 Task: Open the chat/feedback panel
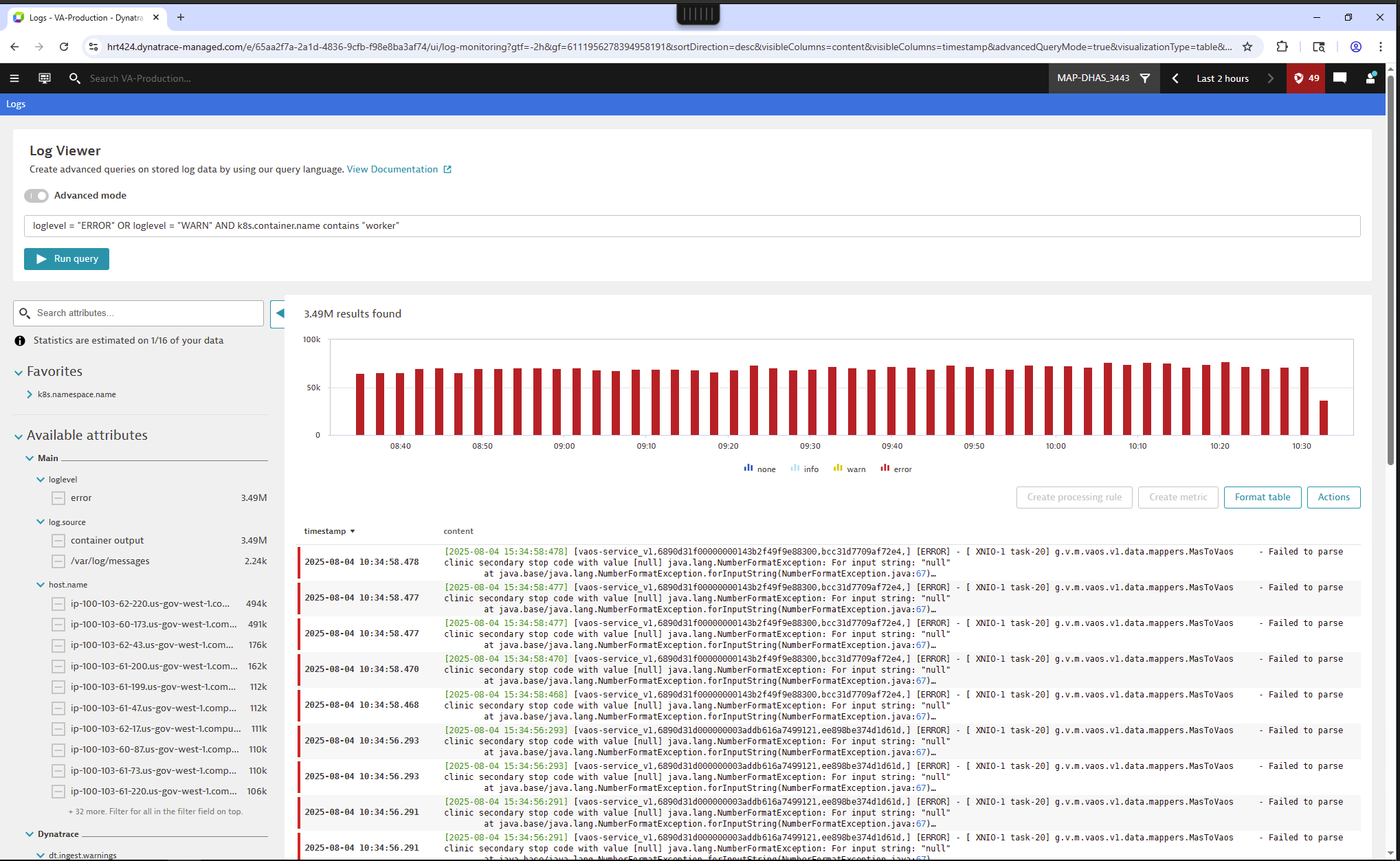tap(1339, 78)
